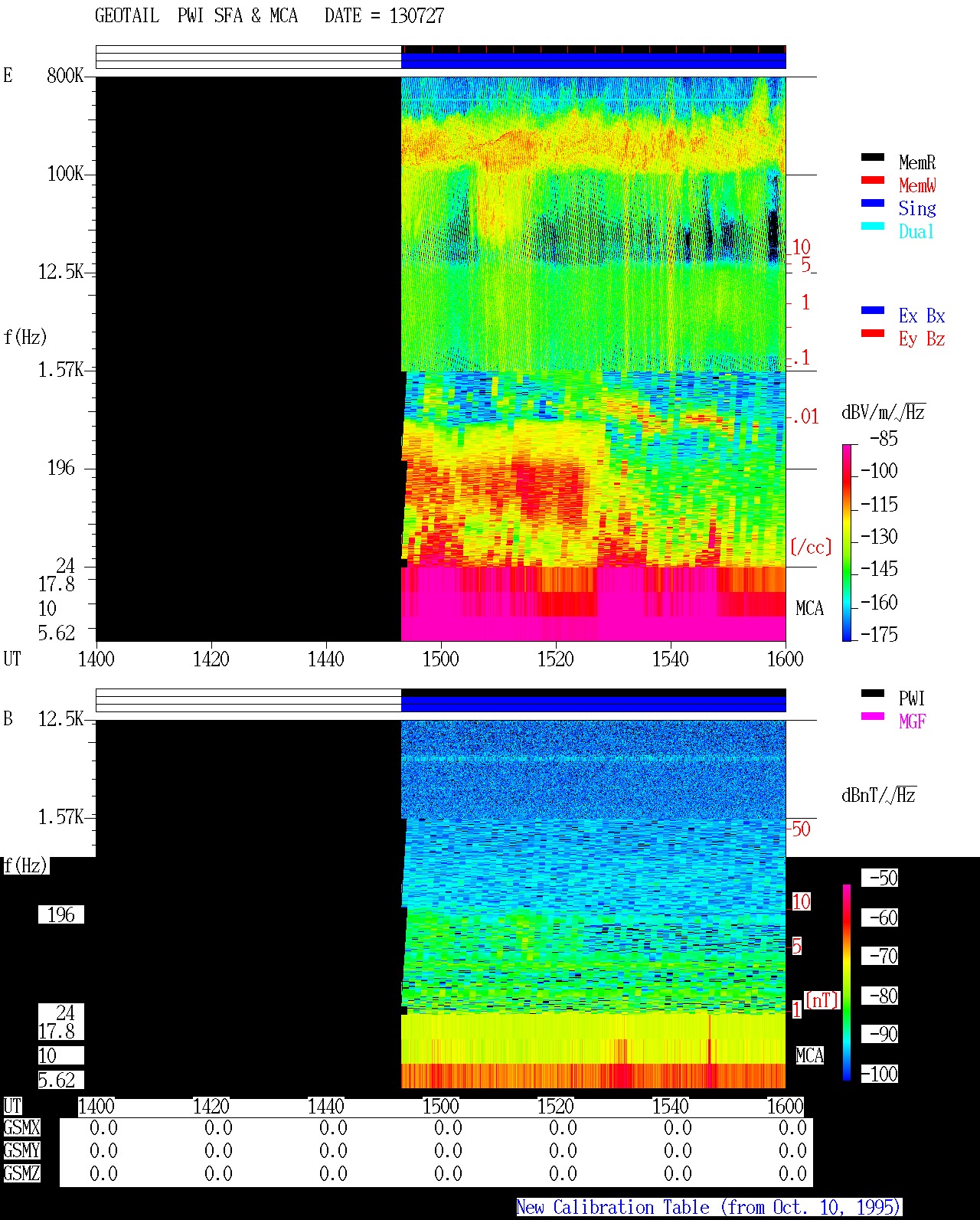This screenshot has width=980, height=1220.
Task: Click the dBV/m electric field color bar
Action: tap(847, 543)
